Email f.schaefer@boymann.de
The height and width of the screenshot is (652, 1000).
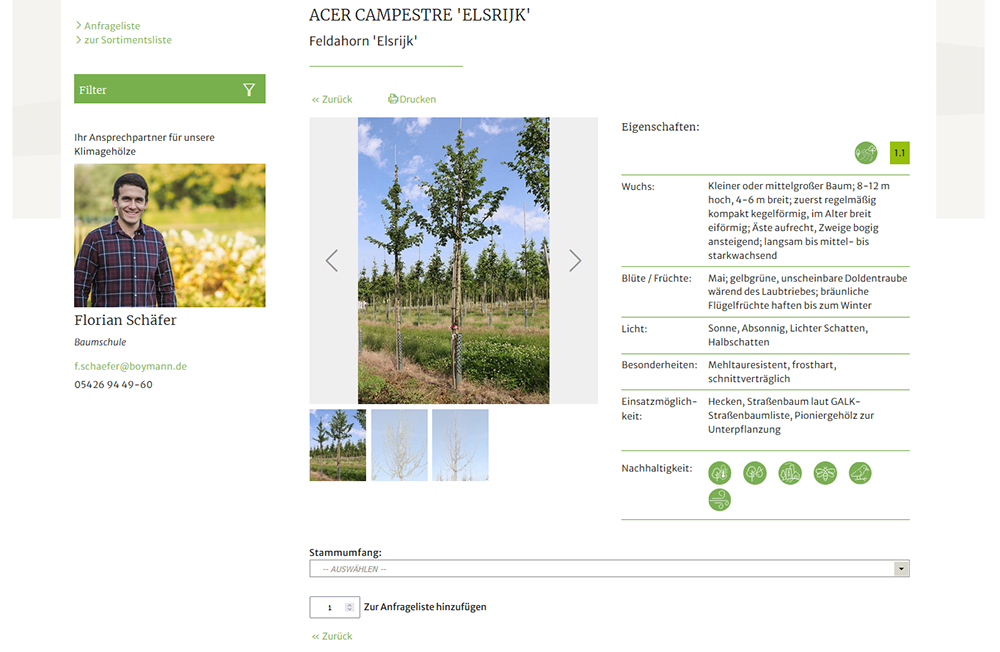(130, 366)
